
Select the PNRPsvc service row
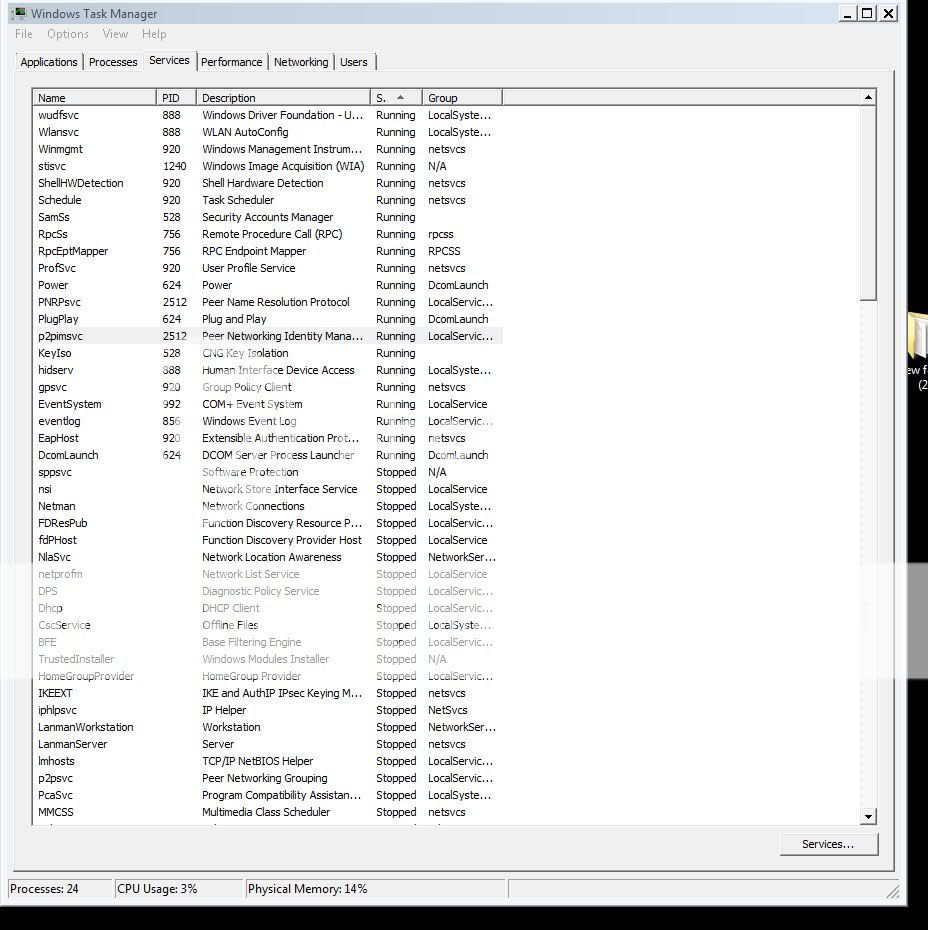(268, 302)
